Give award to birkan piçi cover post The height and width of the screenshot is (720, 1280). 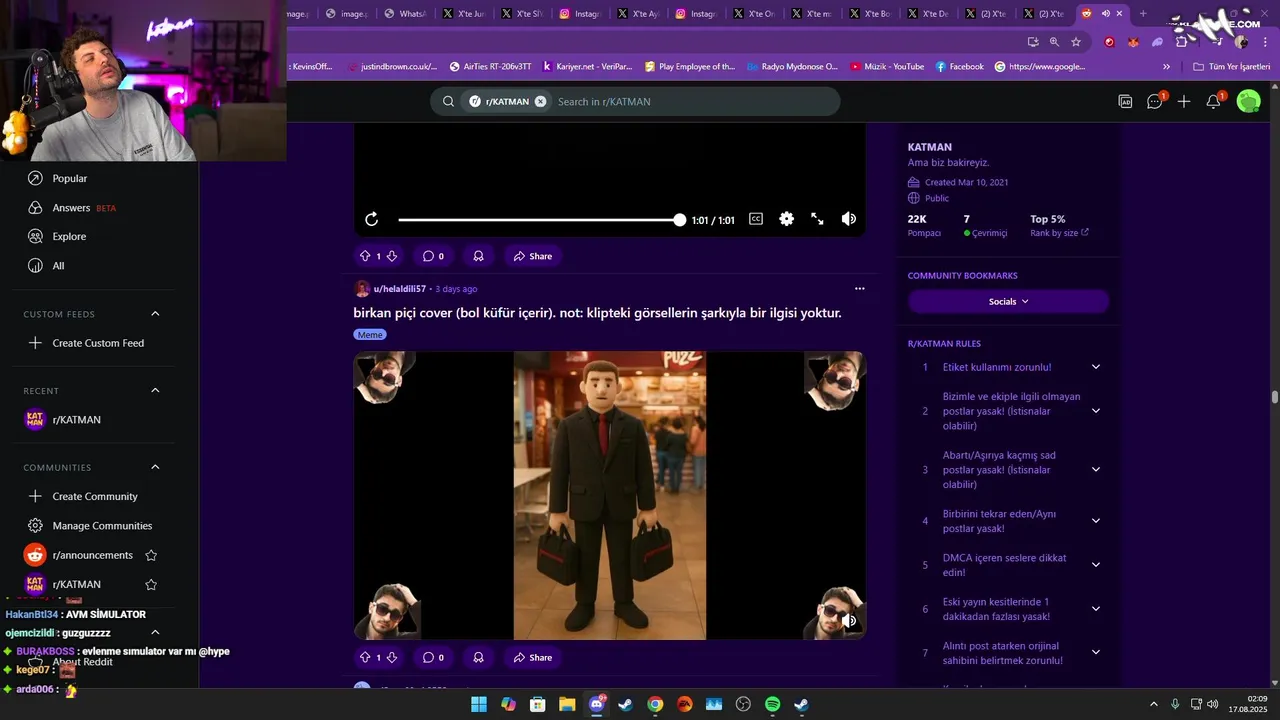(478, 657)
